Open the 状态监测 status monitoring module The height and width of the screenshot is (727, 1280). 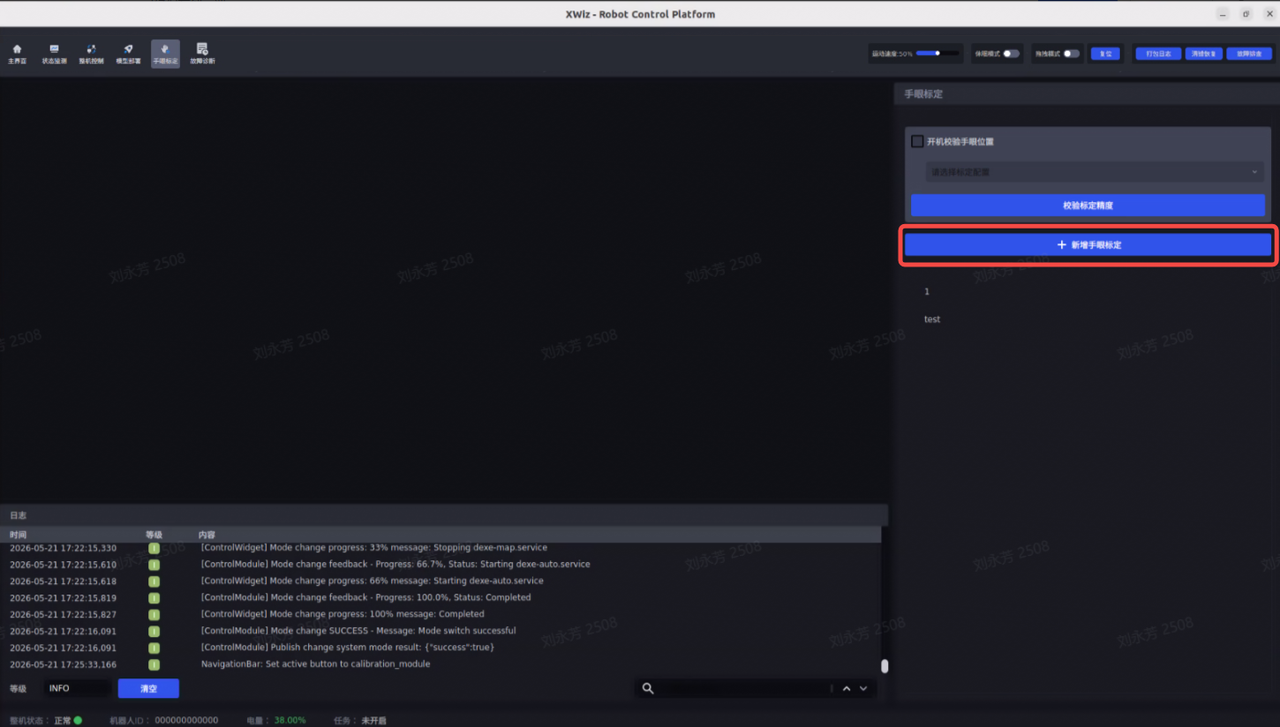[x=54, y=54]
